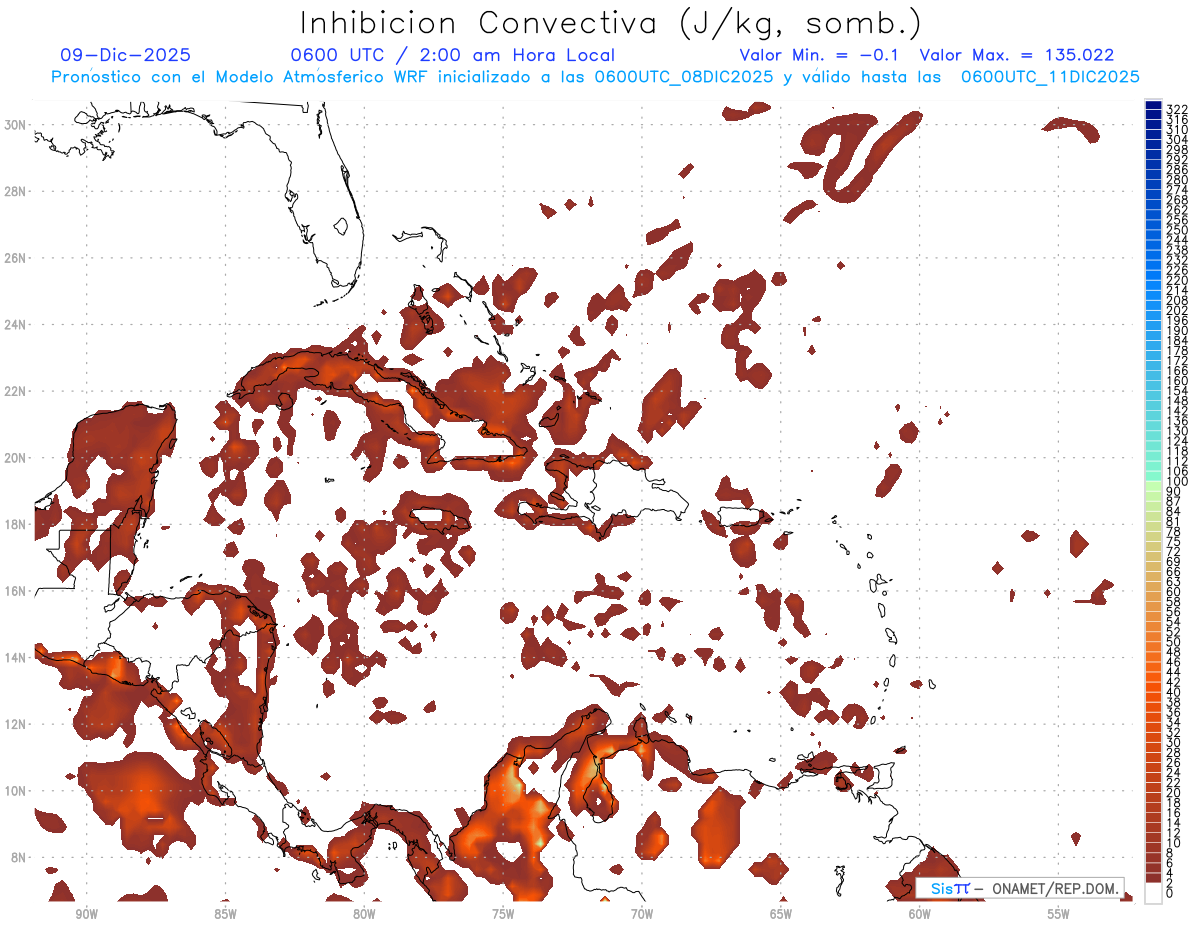1200x927 pixels.
Task: Click the 65W longitude label
Action: (781, 914)
